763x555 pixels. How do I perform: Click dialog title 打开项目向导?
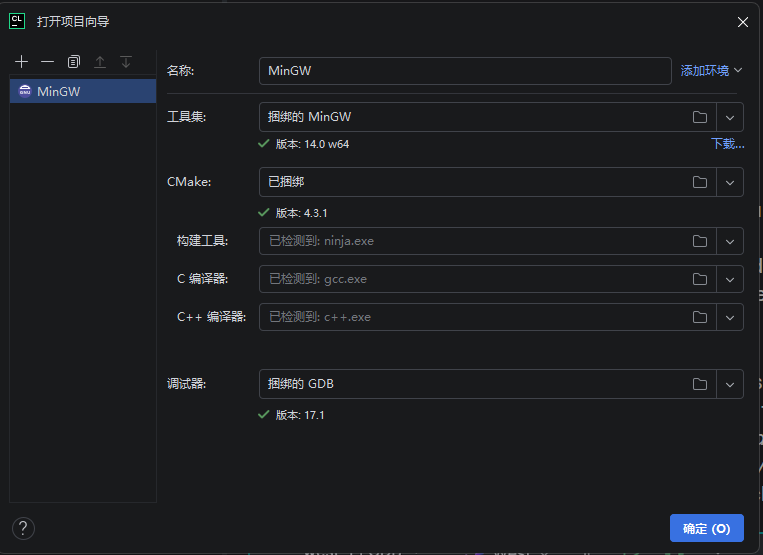click(x=73, y=21)
